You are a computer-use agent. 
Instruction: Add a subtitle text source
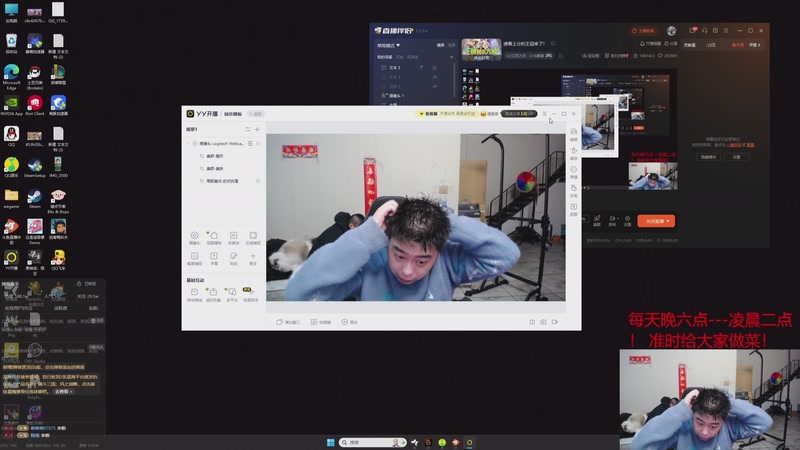[214, 258]
